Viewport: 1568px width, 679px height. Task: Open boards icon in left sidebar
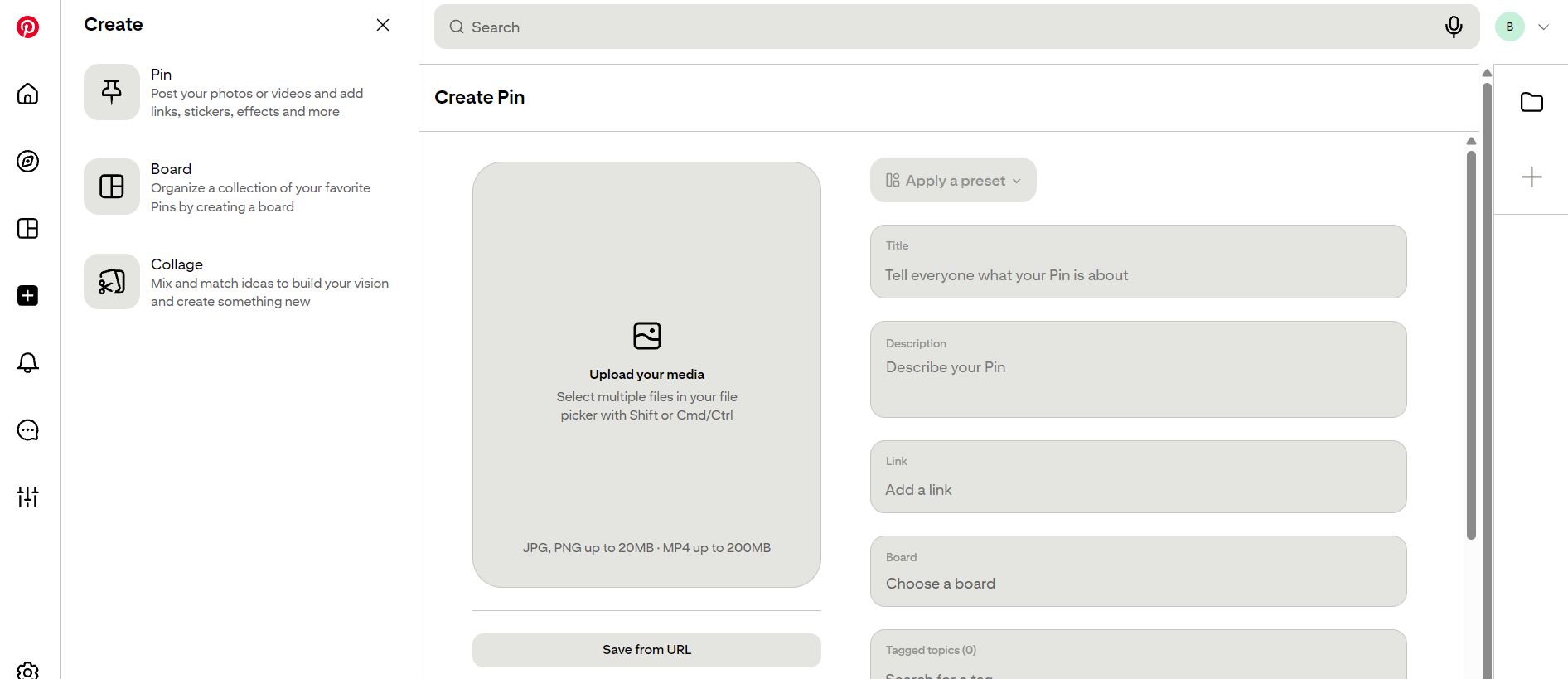click(27, 228)
